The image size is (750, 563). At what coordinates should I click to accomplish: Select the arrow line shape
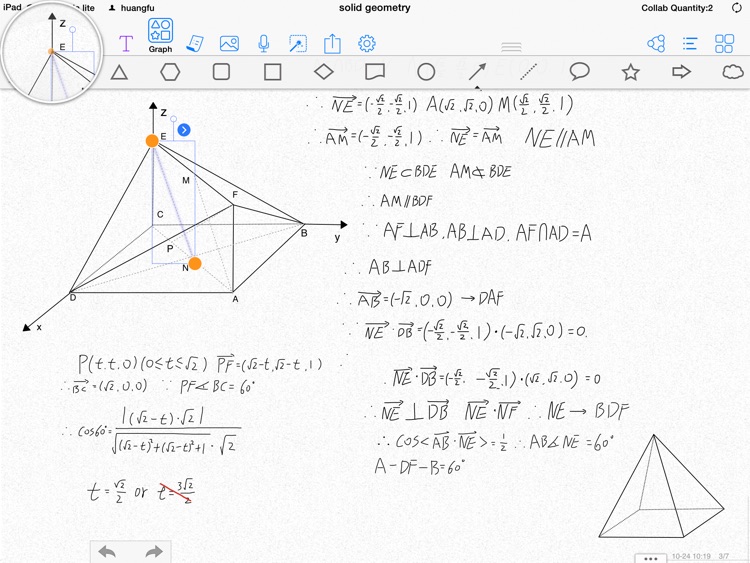[x=477, y=72]
